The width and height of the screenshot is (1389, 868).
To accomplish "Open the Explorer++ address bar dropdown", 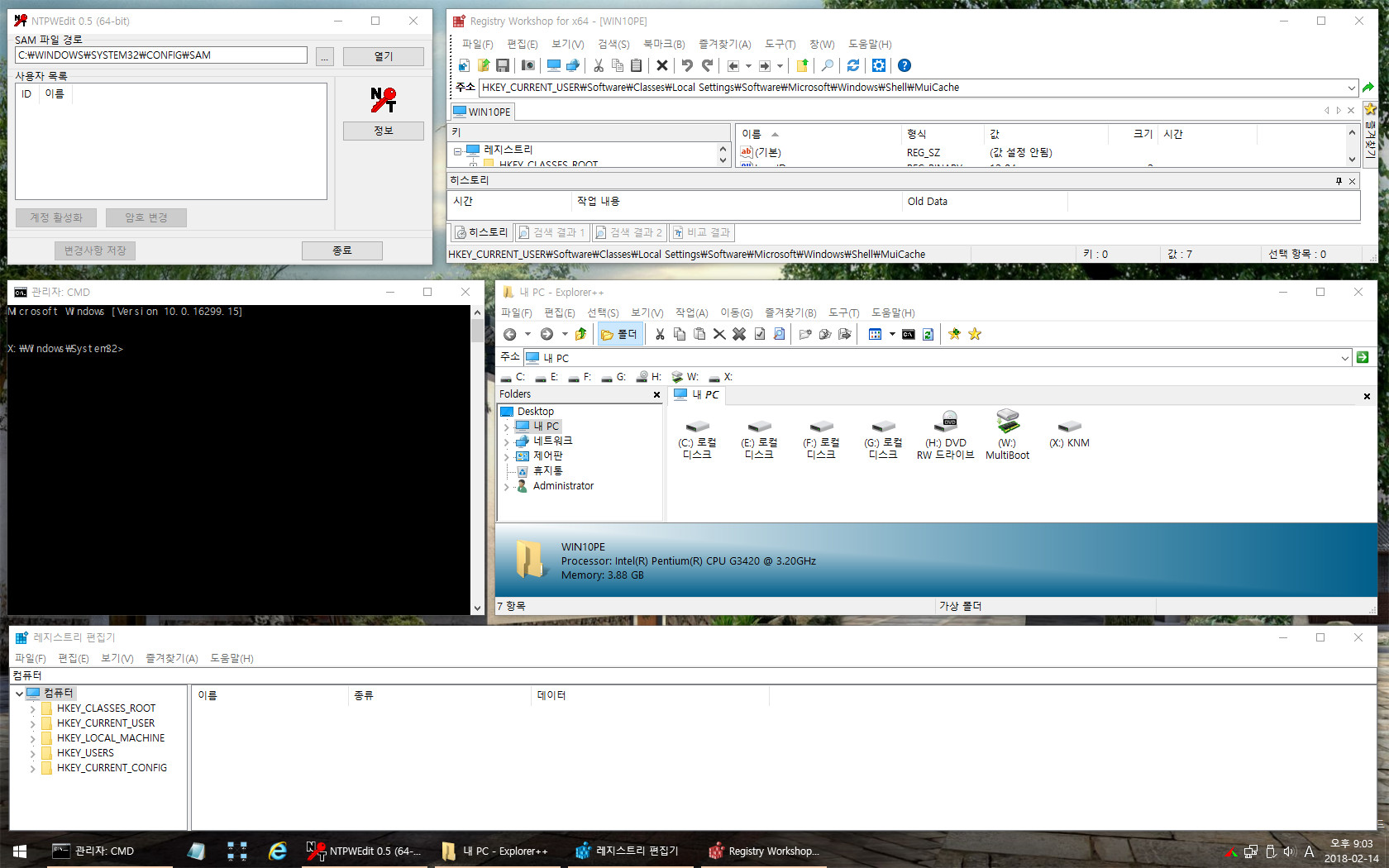I will 1345,358.
